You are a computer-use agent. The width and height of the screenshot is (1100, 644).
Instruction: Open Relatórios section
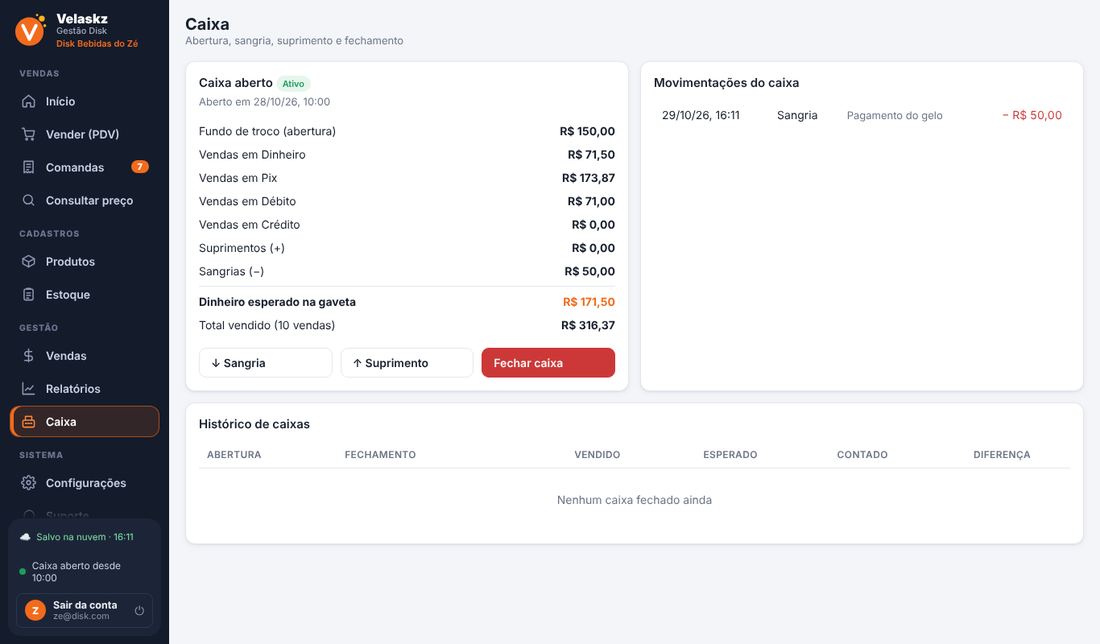coord(85,388)
